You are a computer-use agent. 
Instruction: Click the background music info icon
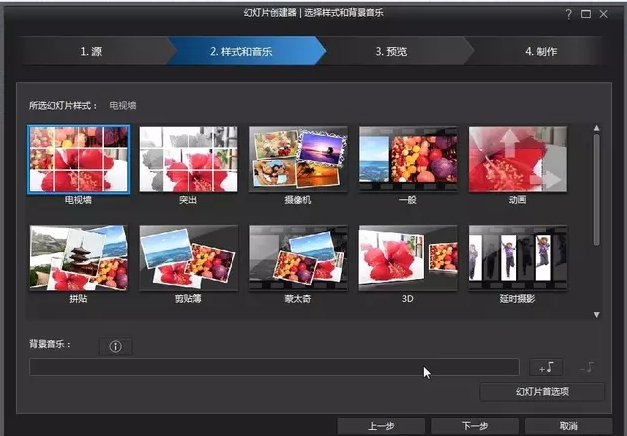[x=115, y=347]
